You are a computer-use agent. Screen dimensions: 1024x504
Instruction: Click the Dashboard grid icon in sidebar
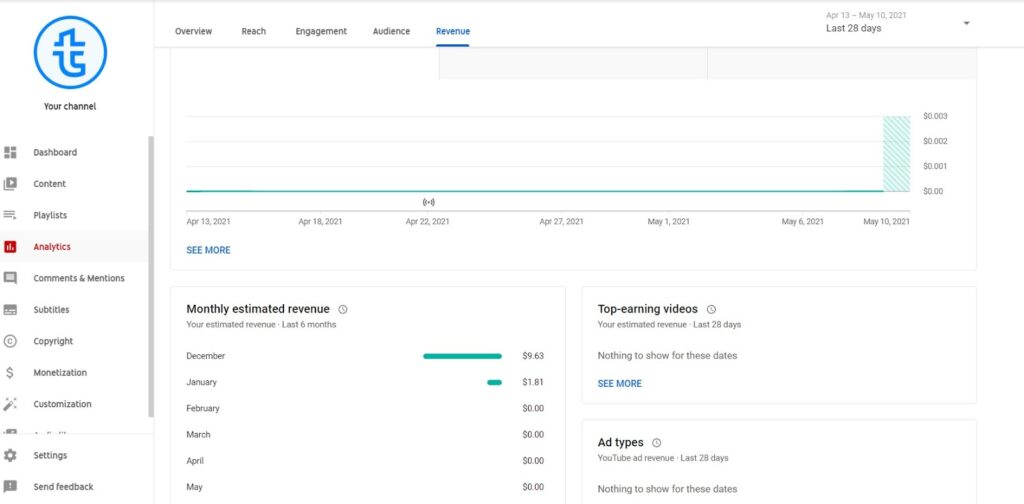[11, 153]
